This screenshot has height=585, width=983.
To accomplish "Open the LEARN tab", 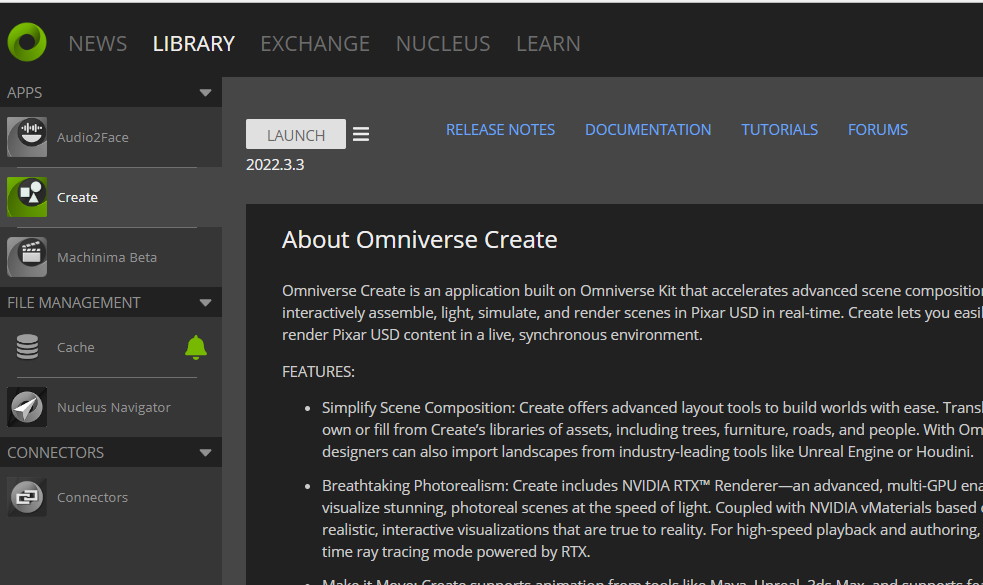I will point(548,44).
